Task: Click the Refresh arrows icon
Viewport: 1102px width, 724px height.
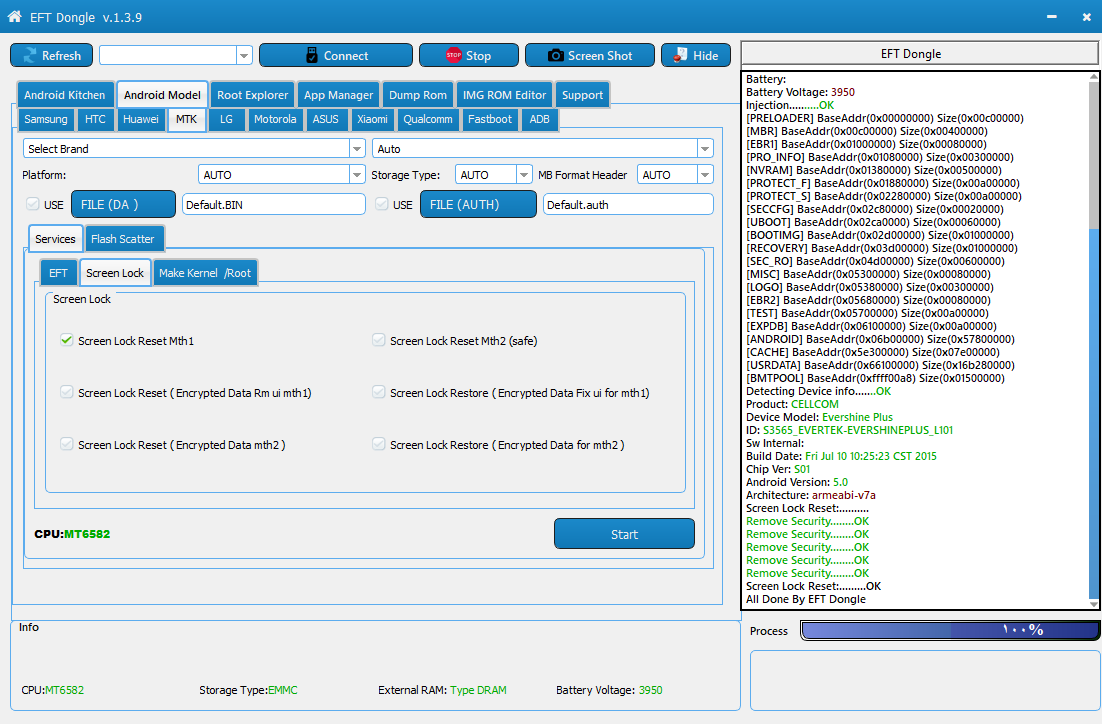Action: 30,55
